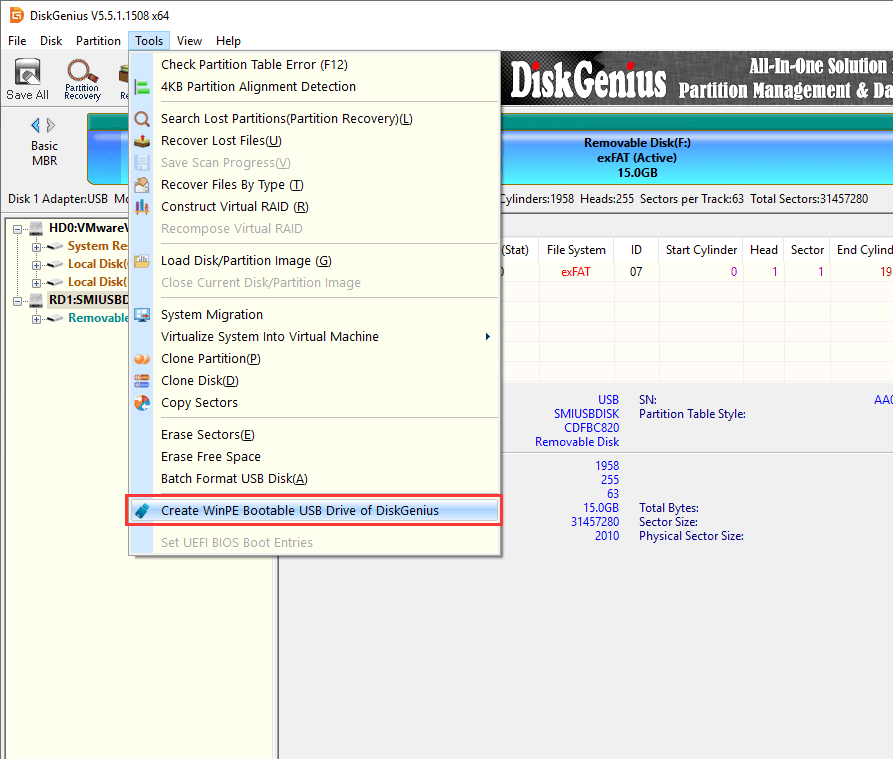The height and width of the screenshot is (759, 893).
Task: Click the previous disk left arrow
Action: tap(36, 125)
